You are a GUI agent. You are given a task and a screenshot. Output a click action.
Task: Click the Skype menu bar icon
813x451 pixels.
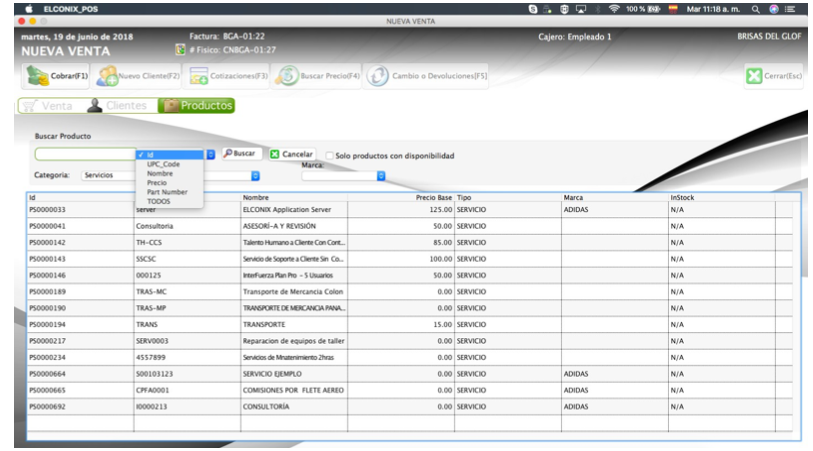pos(532,9)
